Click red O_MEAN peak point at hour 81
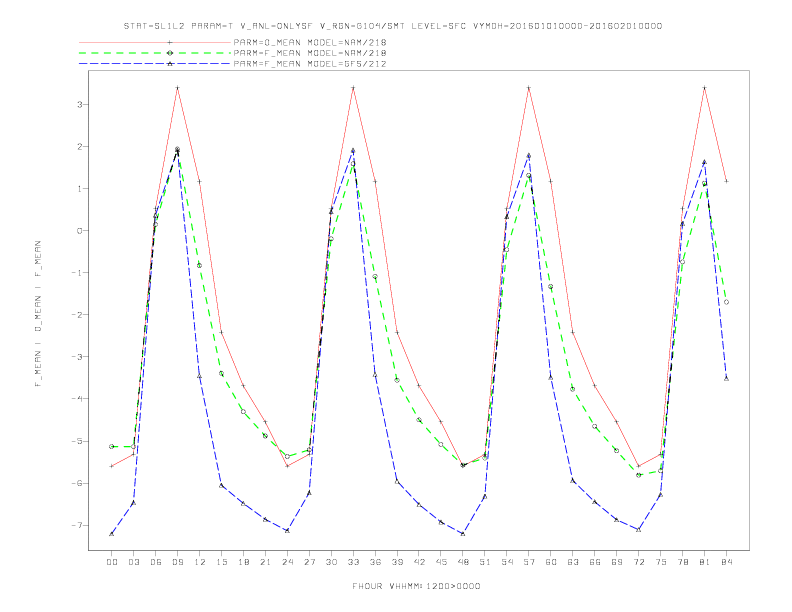 705,88
